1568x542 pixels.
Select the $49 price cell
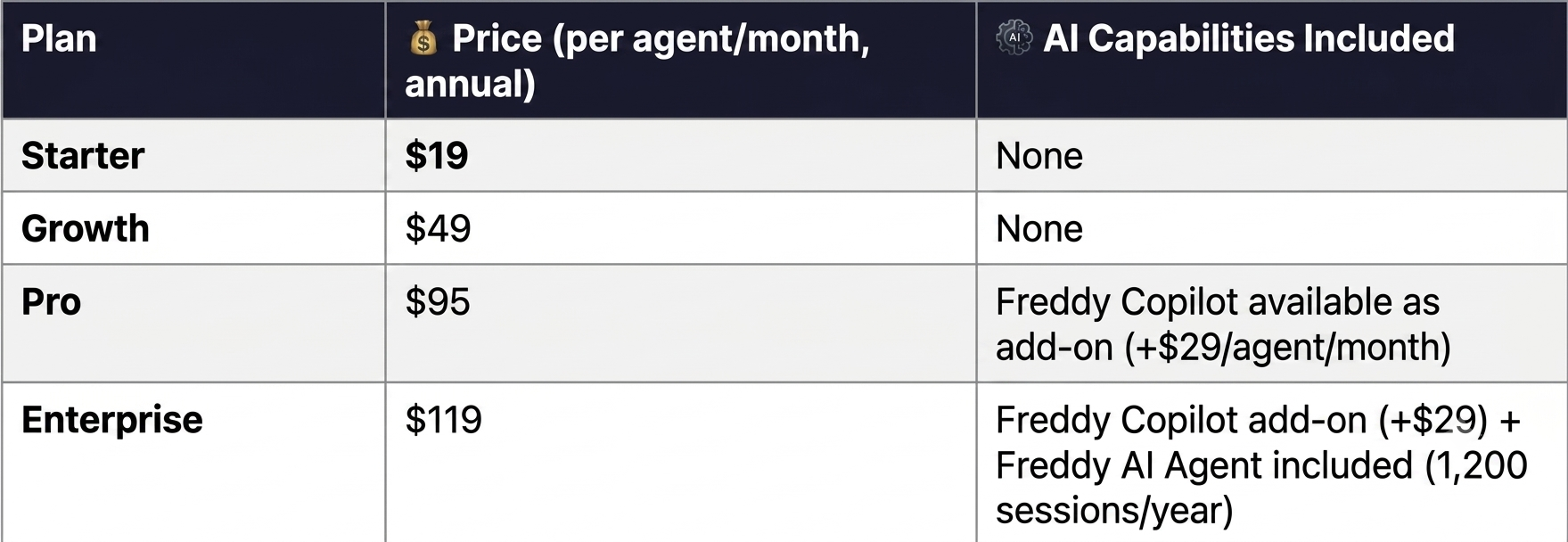681,228
